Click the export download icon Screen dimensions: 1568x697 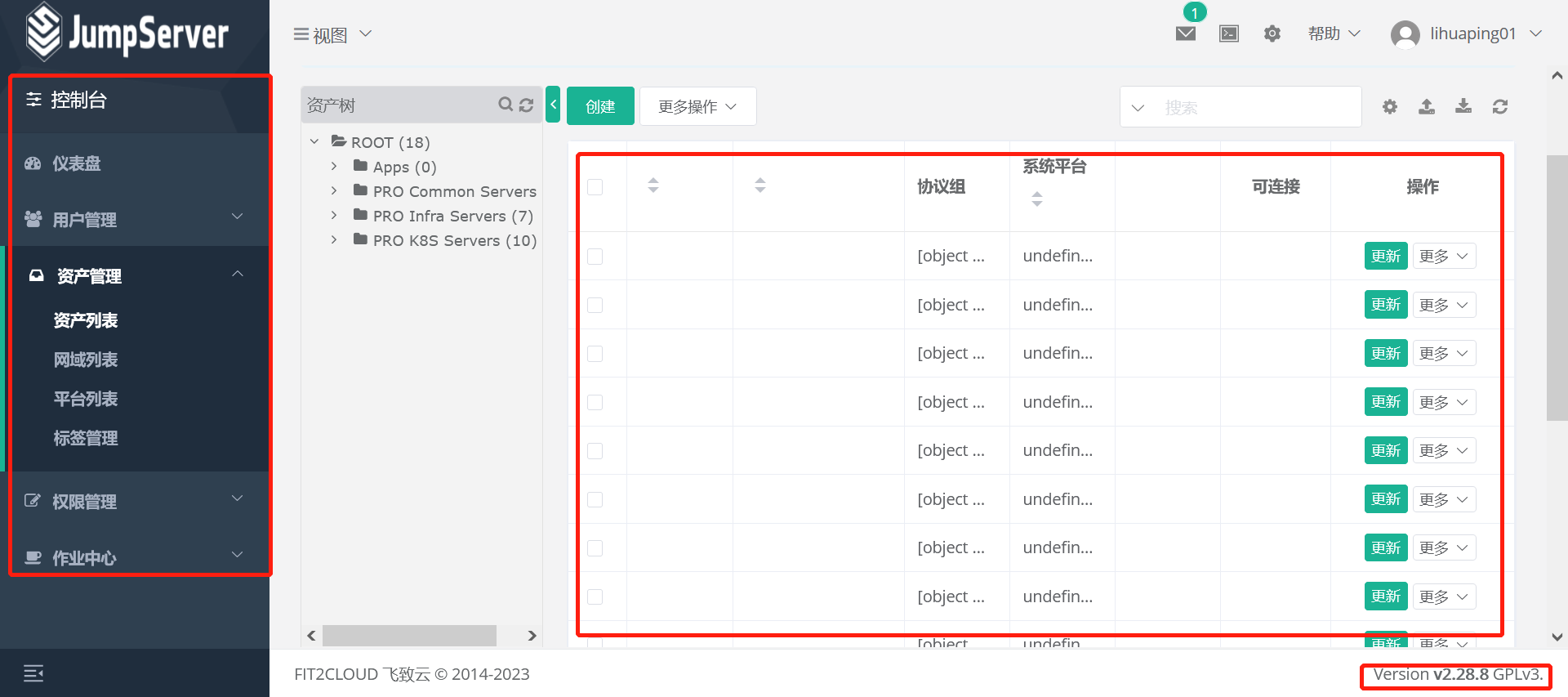(x=1463, y=106)
